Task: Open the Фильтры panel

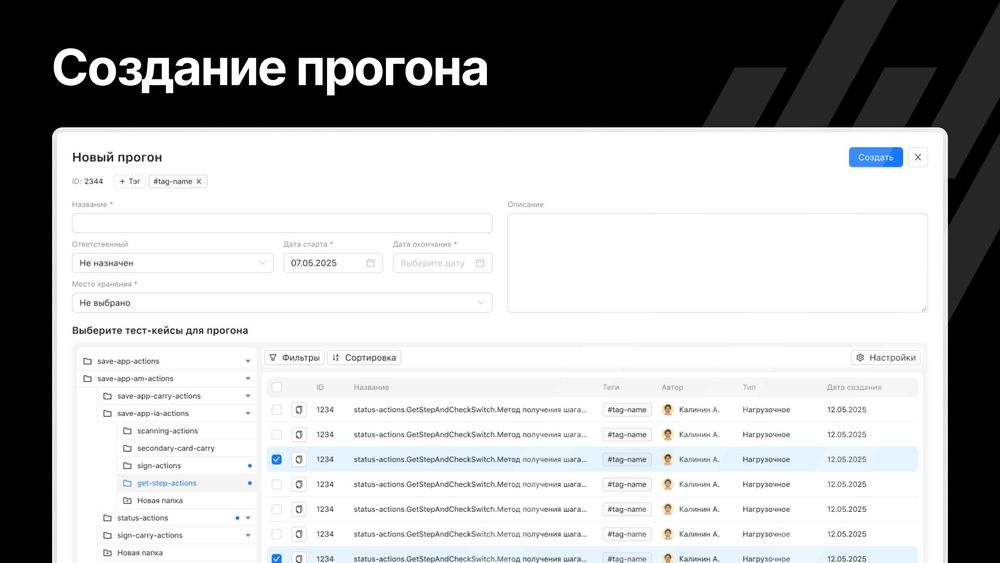Action: 294,357
